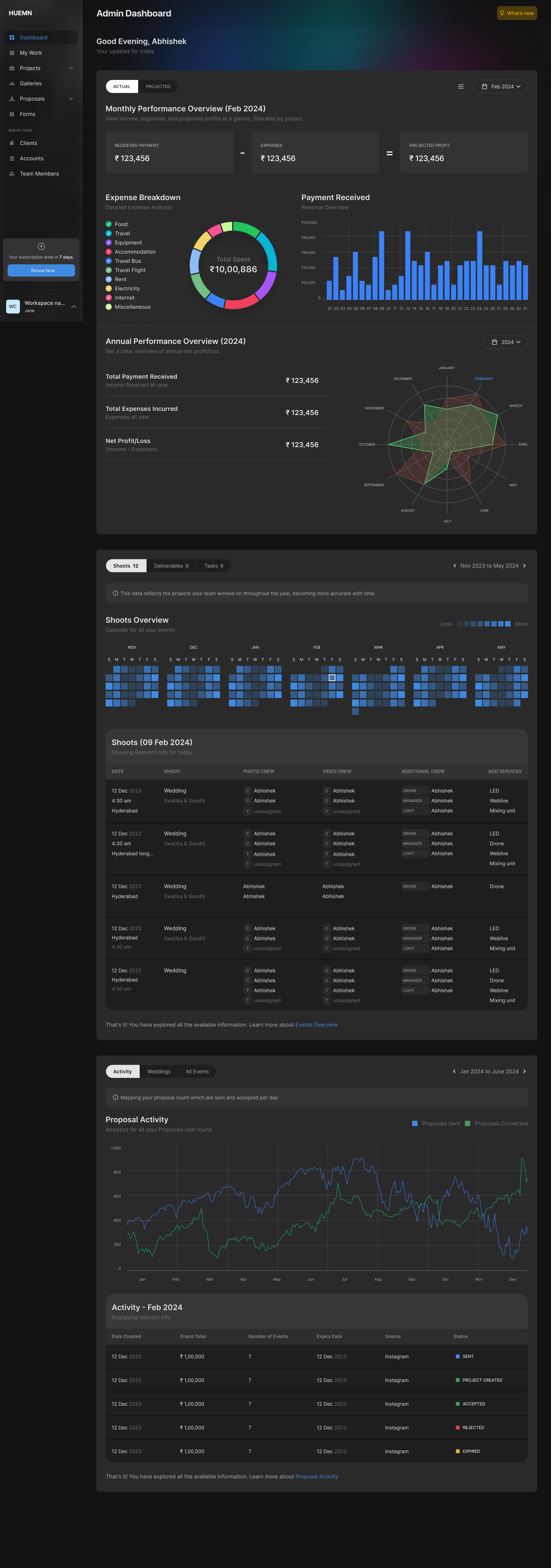This screenshot has width=551, height=1568.
Task: Click the Renew Now button
Action: pyautogui.click(x=41, y=270)
